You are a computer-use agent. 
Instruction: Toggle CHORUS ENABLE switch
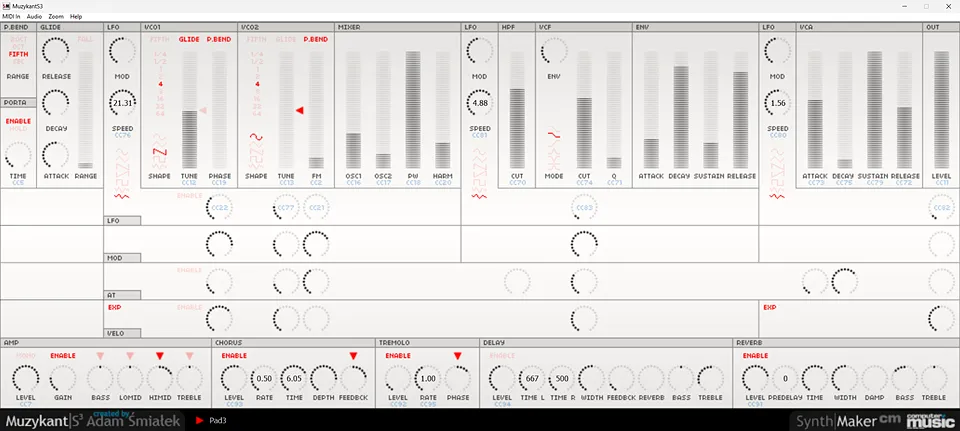coord(234,356)
